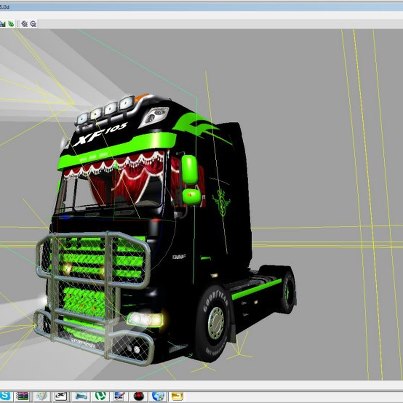This screenshot has height=403, width=403.
Task: Click the blue truck taskbar icon
Action: (x=81, y=396)
